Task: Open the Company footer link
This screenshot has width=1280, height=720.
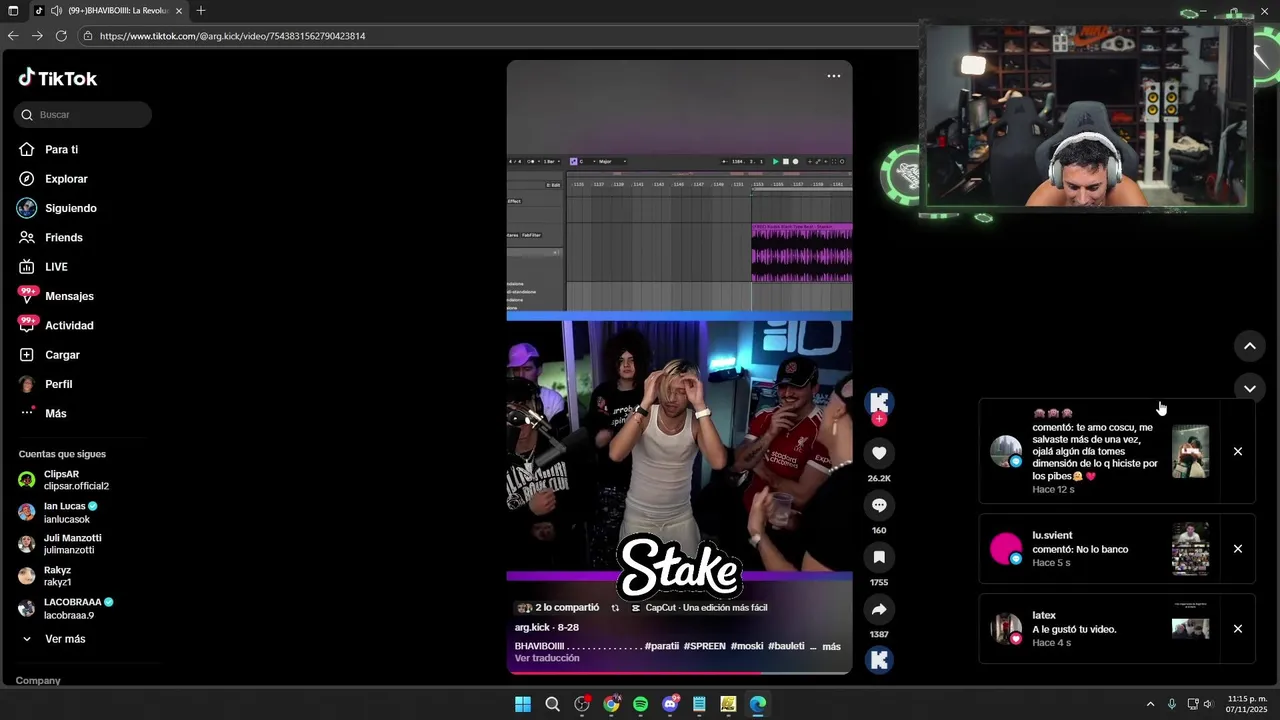Action: coord(38,680)
